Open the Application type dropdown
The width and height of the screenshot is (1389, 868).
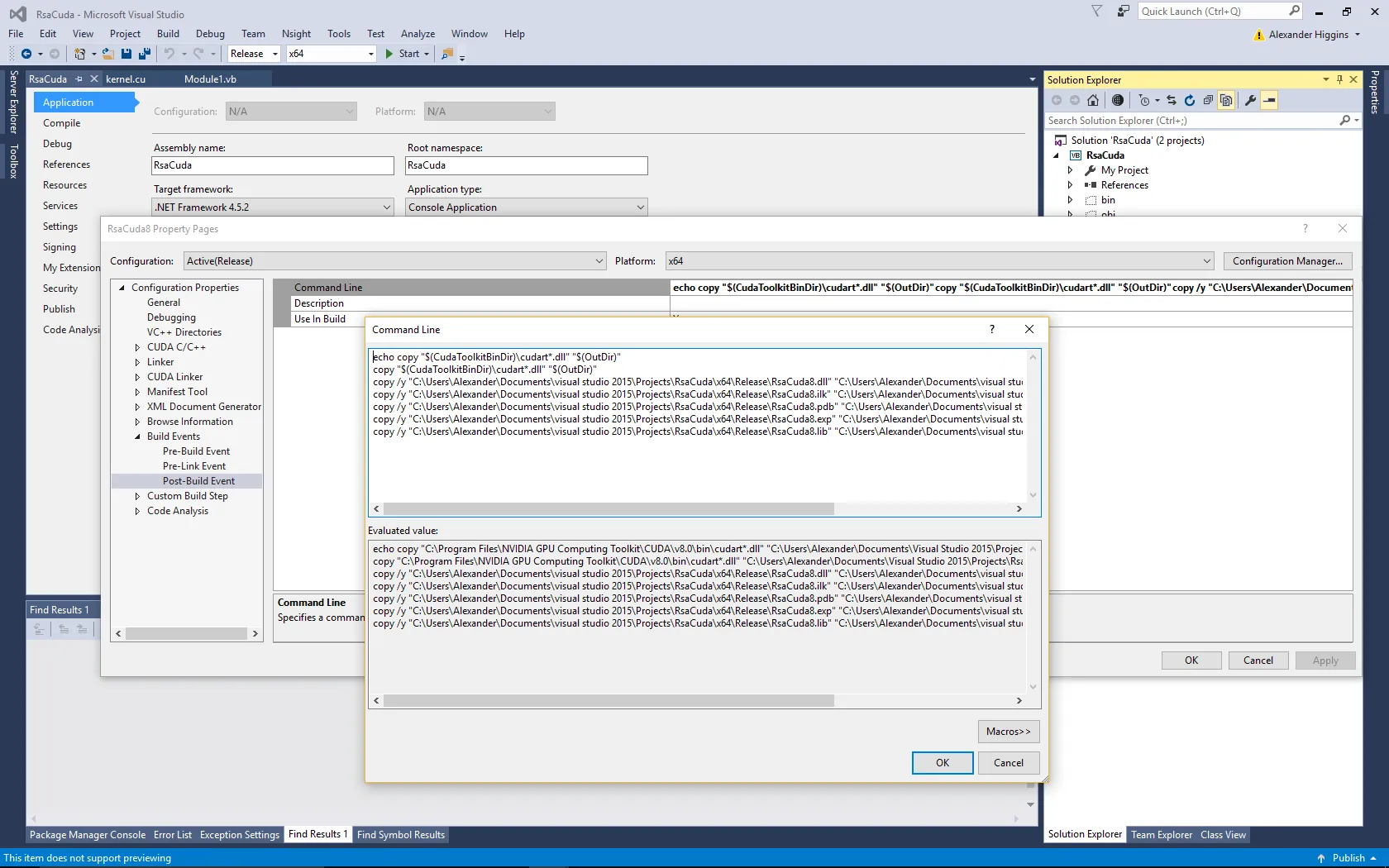point(527,207)
